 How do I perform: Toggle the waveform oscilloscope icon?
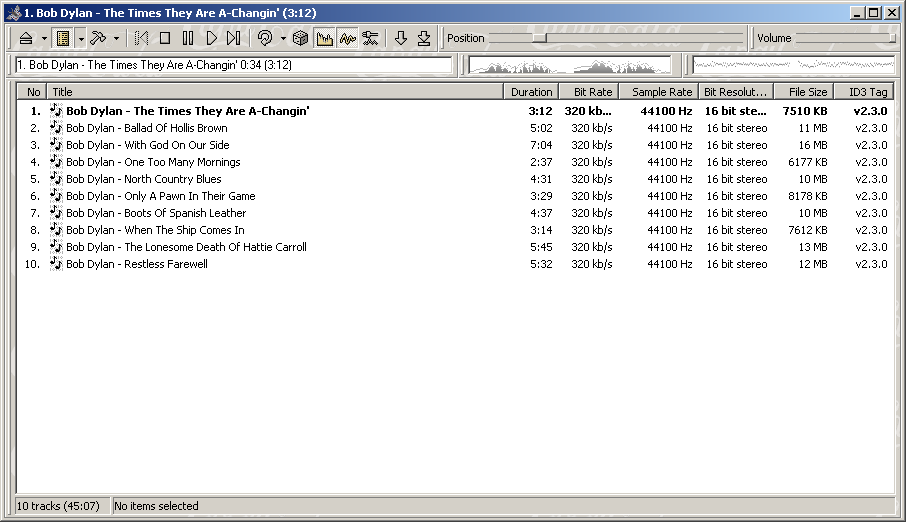(348, 38)
